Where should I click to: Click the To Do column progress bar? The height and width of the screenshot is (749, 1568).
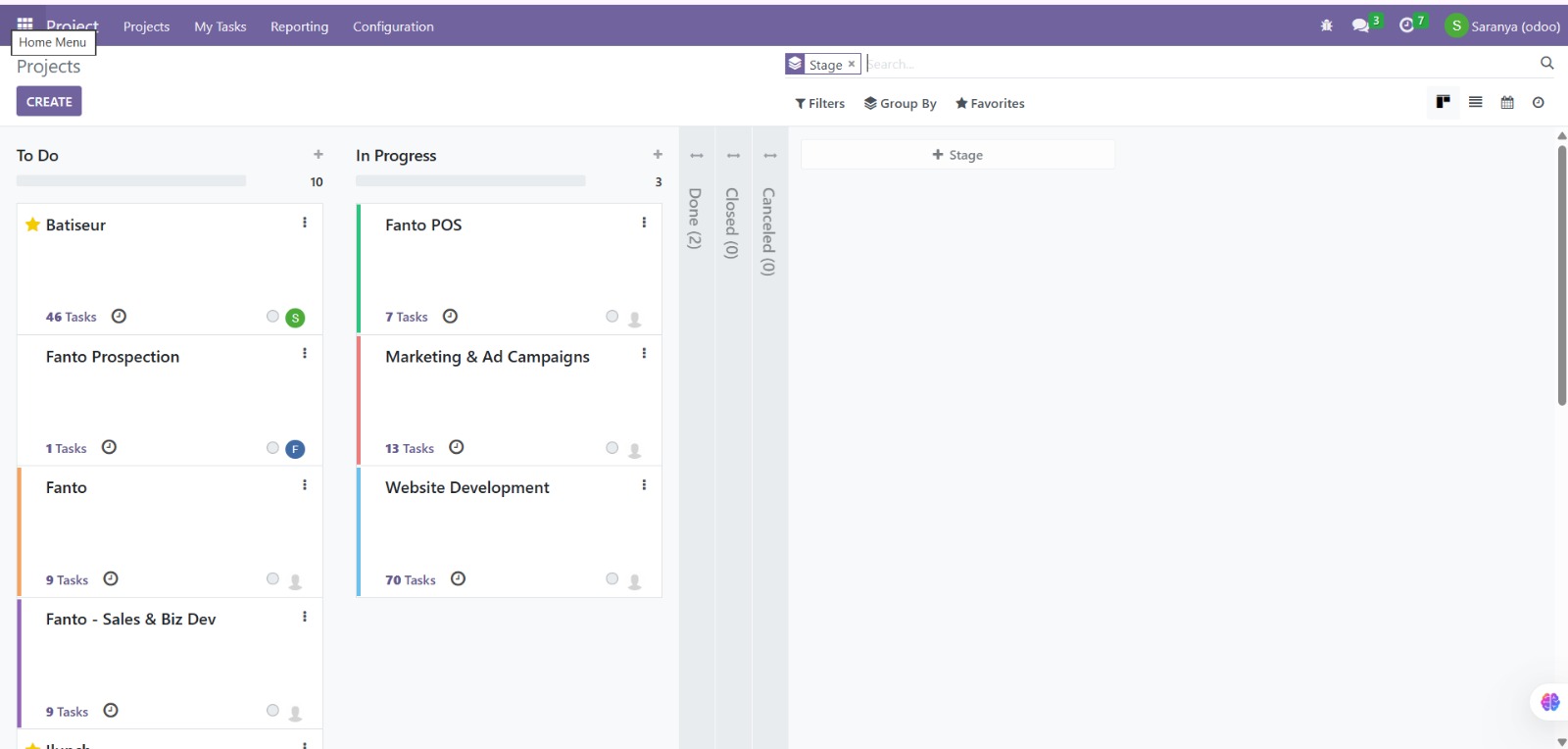(131, 180)
